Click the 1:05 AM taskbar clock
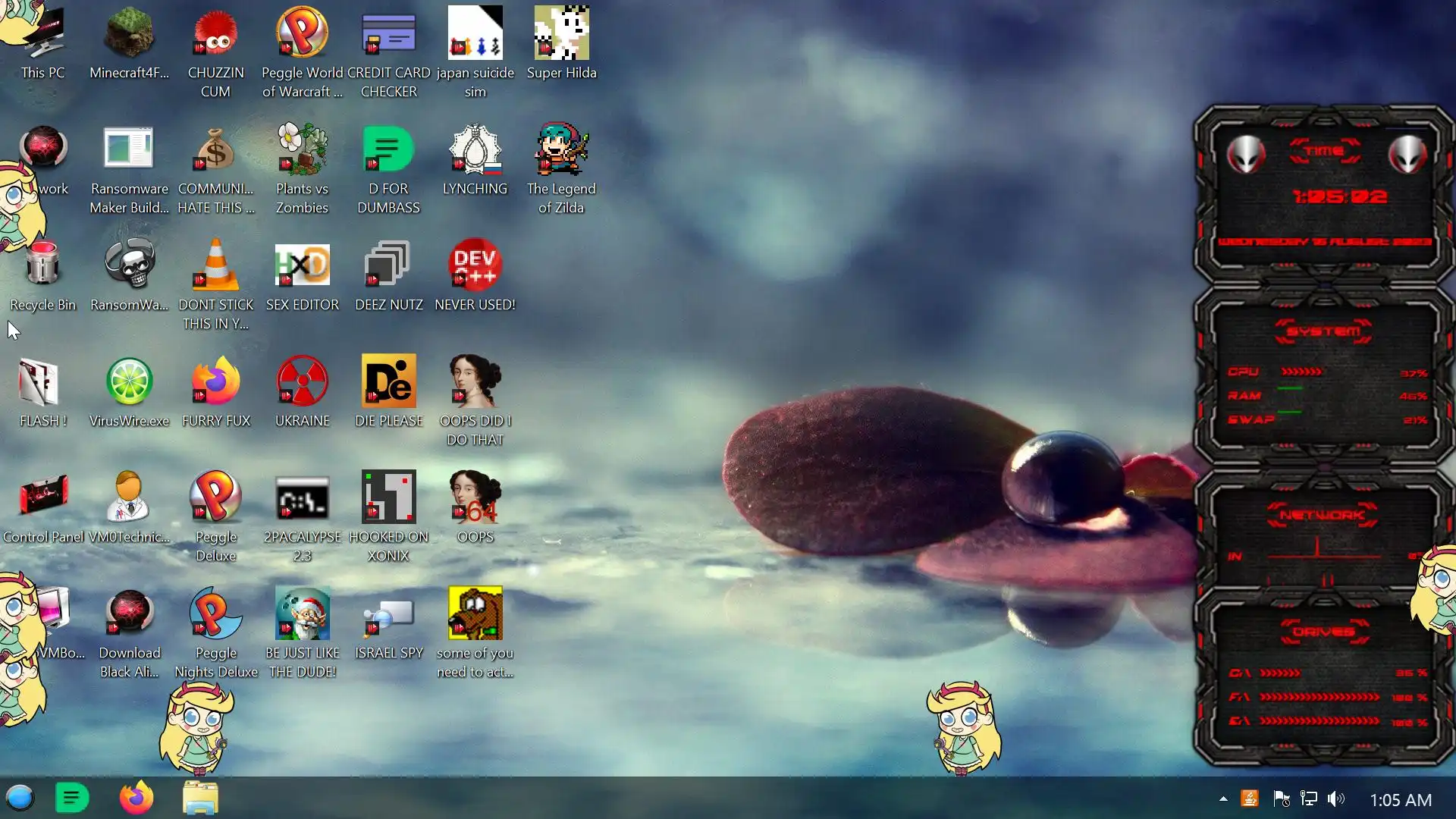 pyautogui.click(x=1400, y=800)
